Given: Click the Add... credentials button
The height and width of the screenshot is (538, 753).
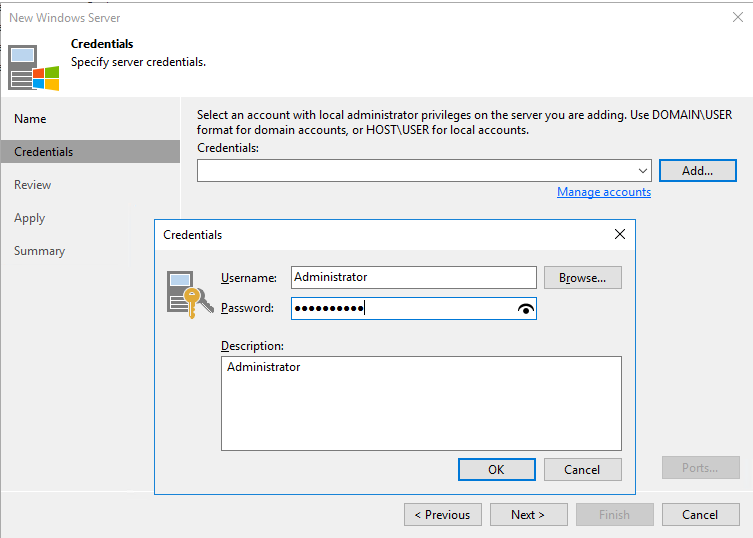Looking at the screenshot, I should tap(697, 171).
